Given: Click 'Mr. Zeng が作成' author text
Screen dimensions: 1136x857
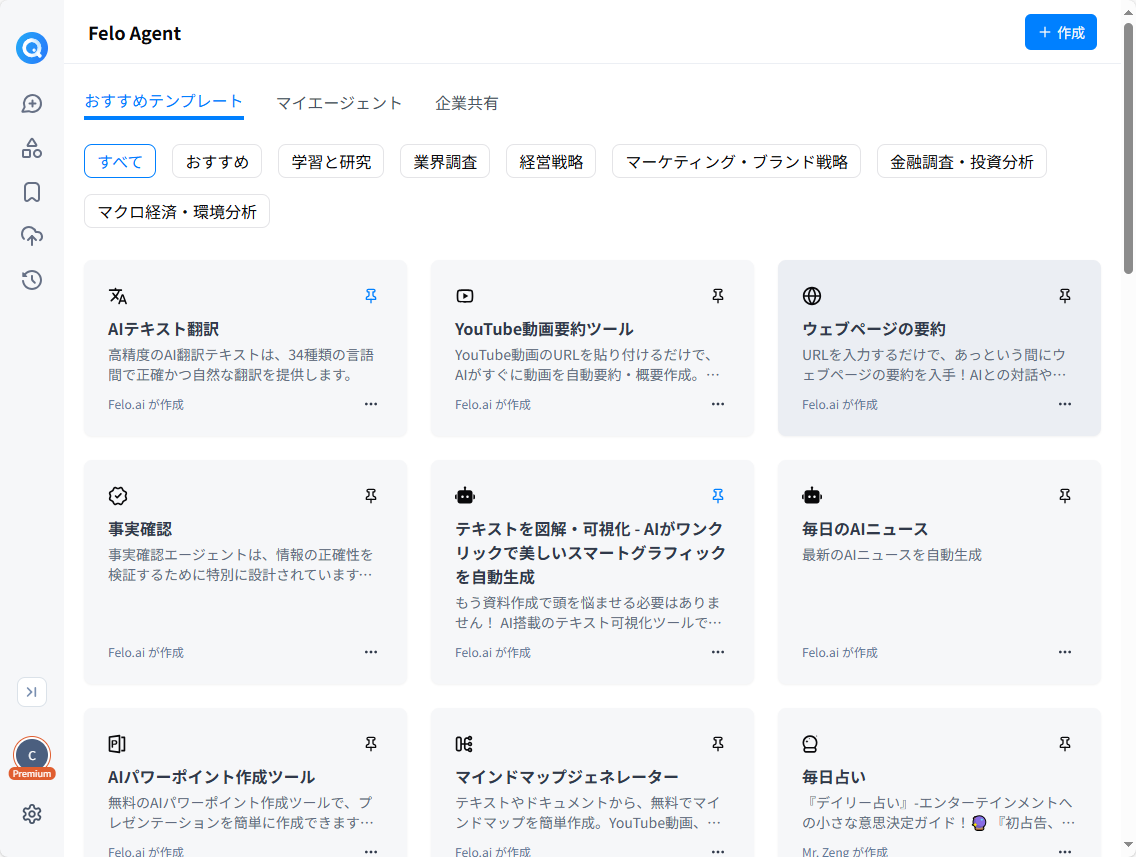Looking at the screenshot, I should click(x=845, y=851).
